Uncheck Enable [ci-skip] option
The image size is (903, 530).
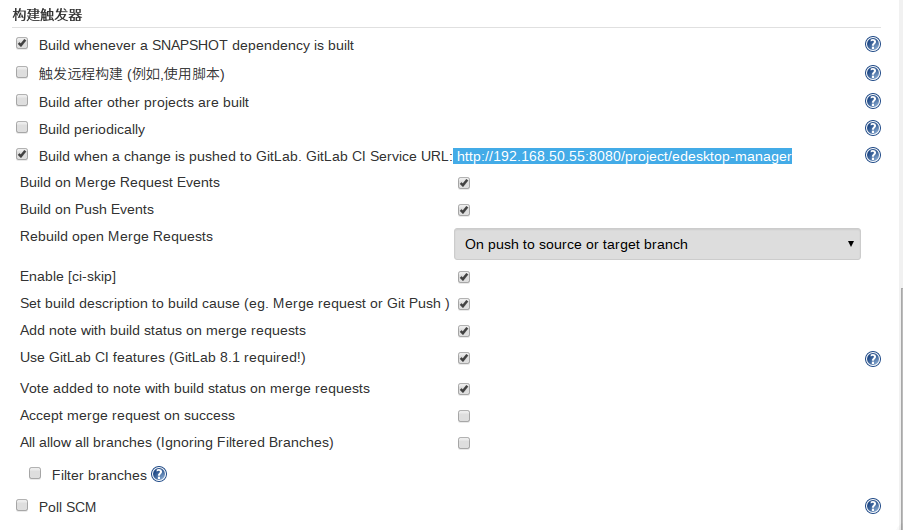(x=464, y=277)
